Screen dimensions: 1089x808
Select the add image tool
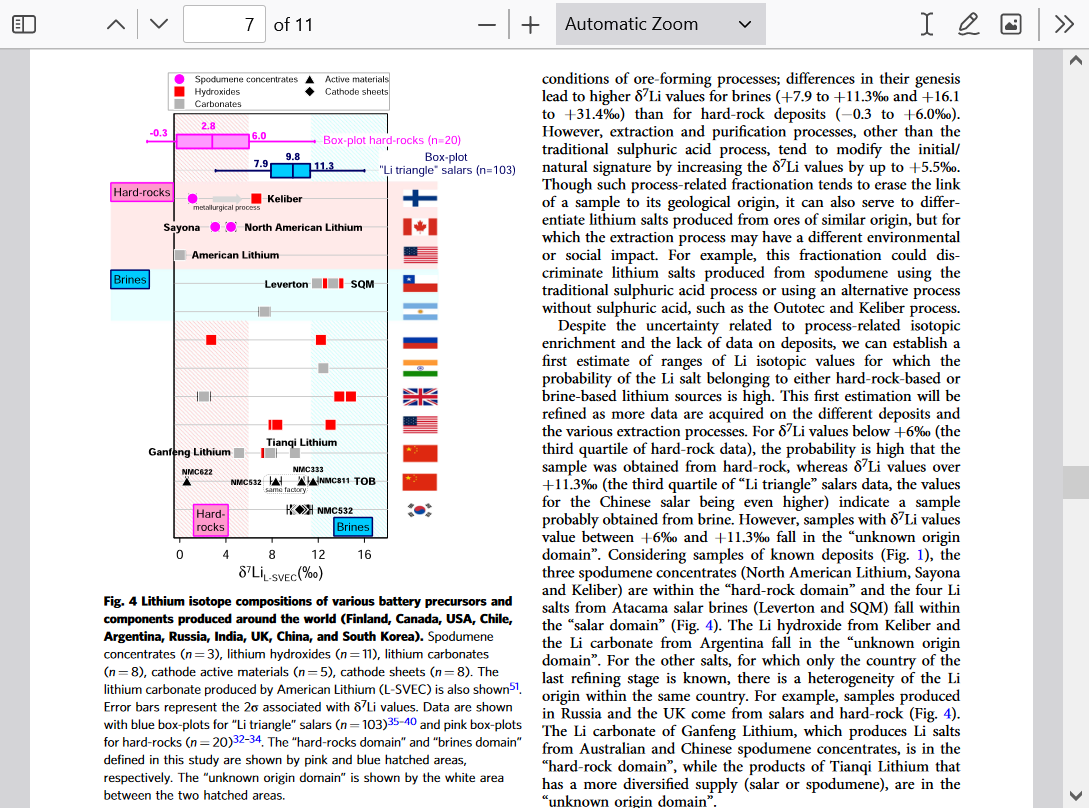coord(1011,24)
